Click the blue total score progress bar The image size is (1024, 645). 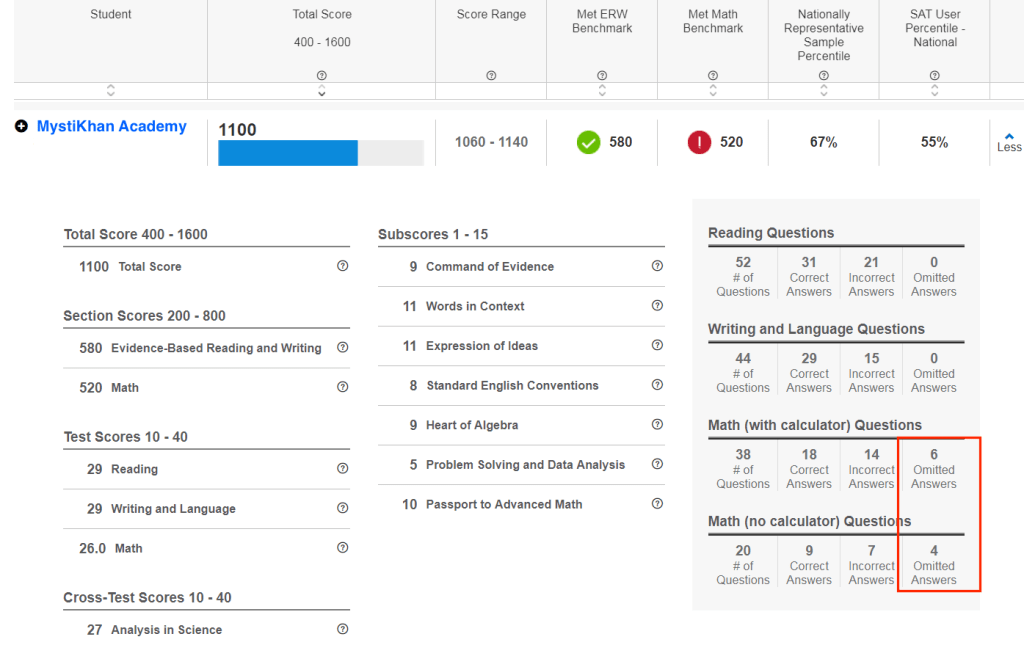click(x=288, y=153)
